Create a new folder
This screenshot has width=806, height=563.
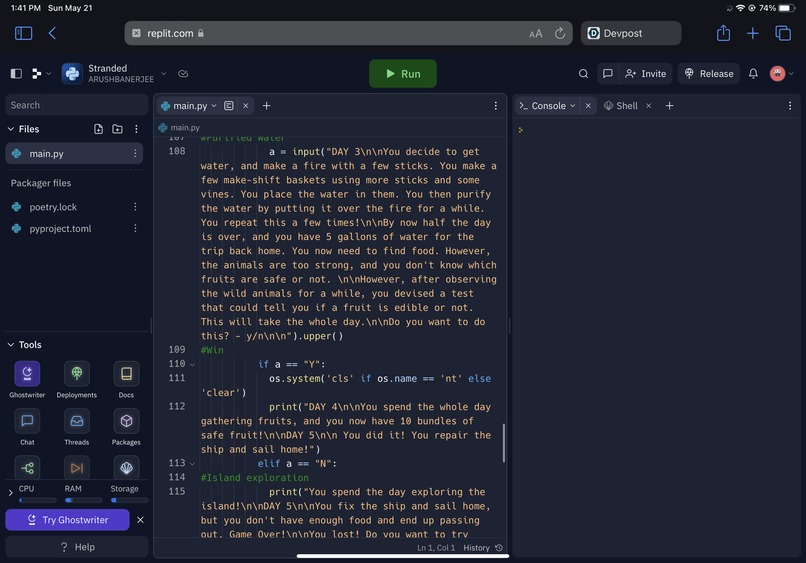pos(117,129)
